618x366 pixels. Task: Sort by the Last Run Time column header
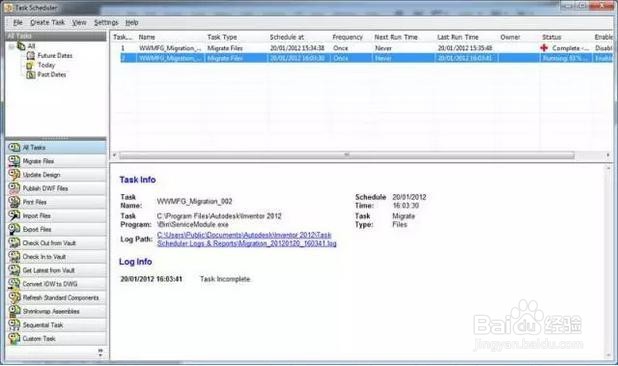tap(458, 37)
